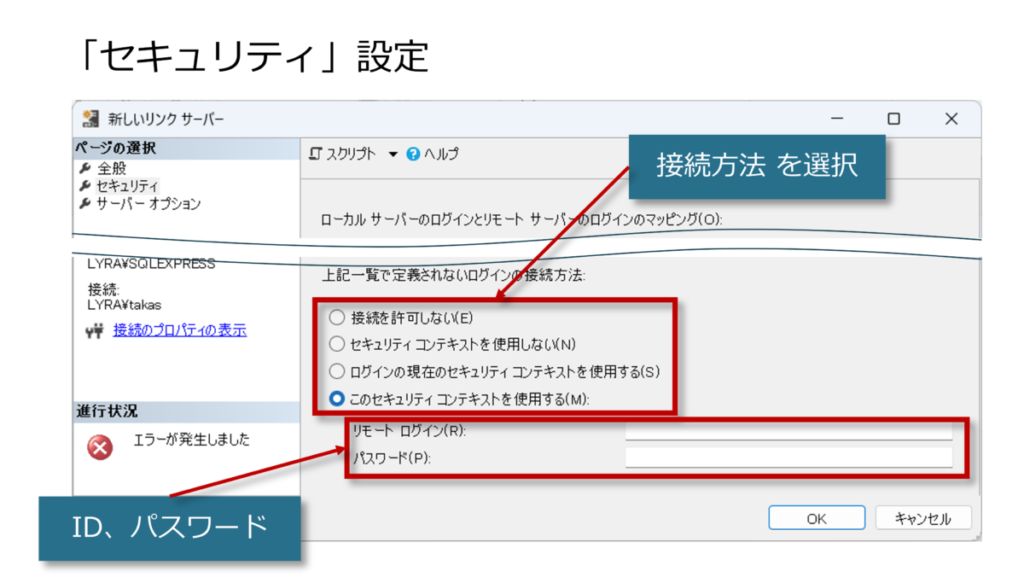Select 接続を許可しない radio button
Screen dimensions: 1024x577
click(x=336, y=318)
